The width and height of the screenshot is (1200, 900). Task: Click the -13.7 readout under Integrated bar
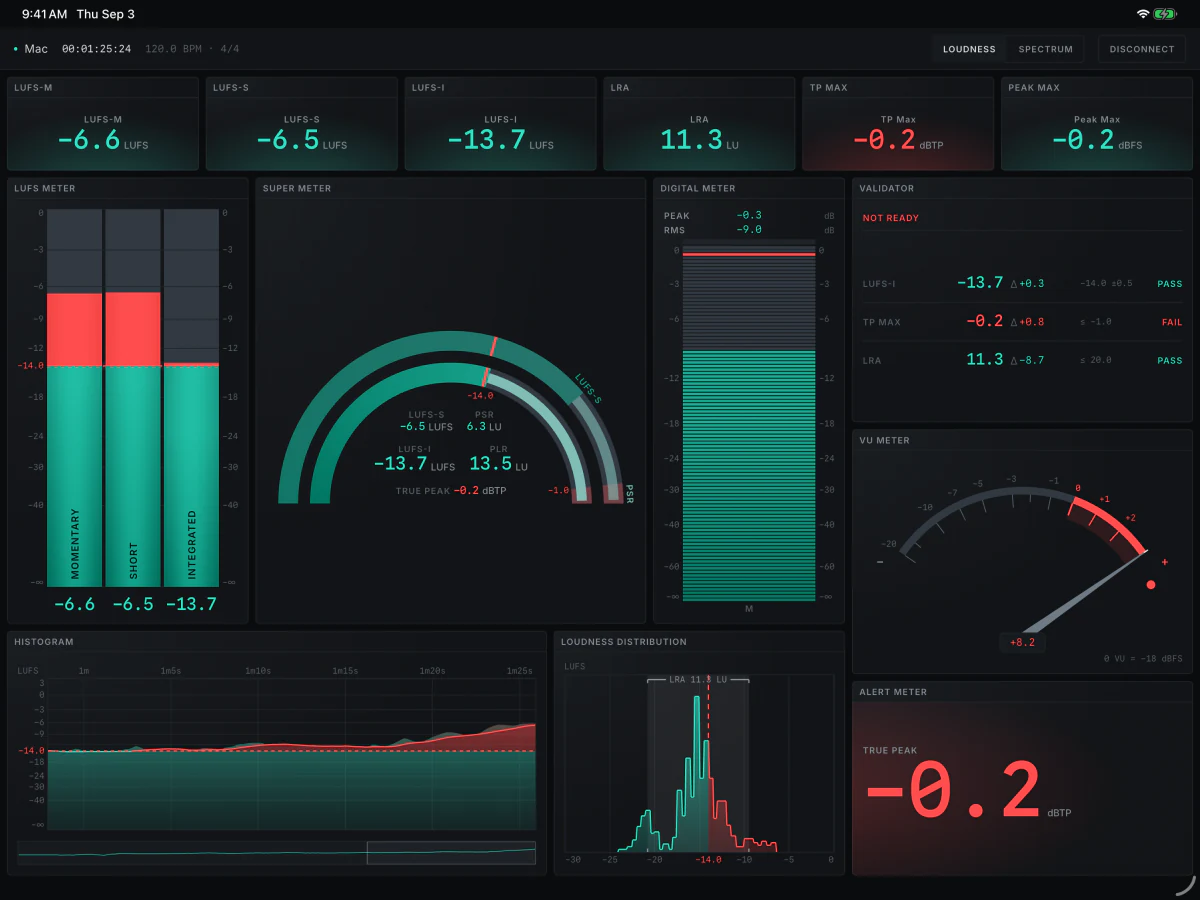[191, 604]
